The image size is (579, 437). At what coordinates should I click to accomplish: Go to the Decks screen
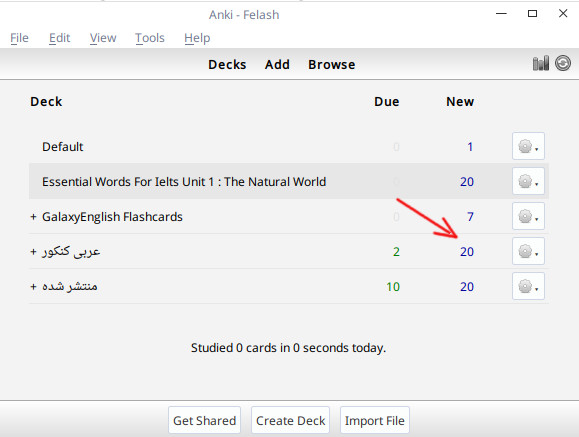click(227, 65)
